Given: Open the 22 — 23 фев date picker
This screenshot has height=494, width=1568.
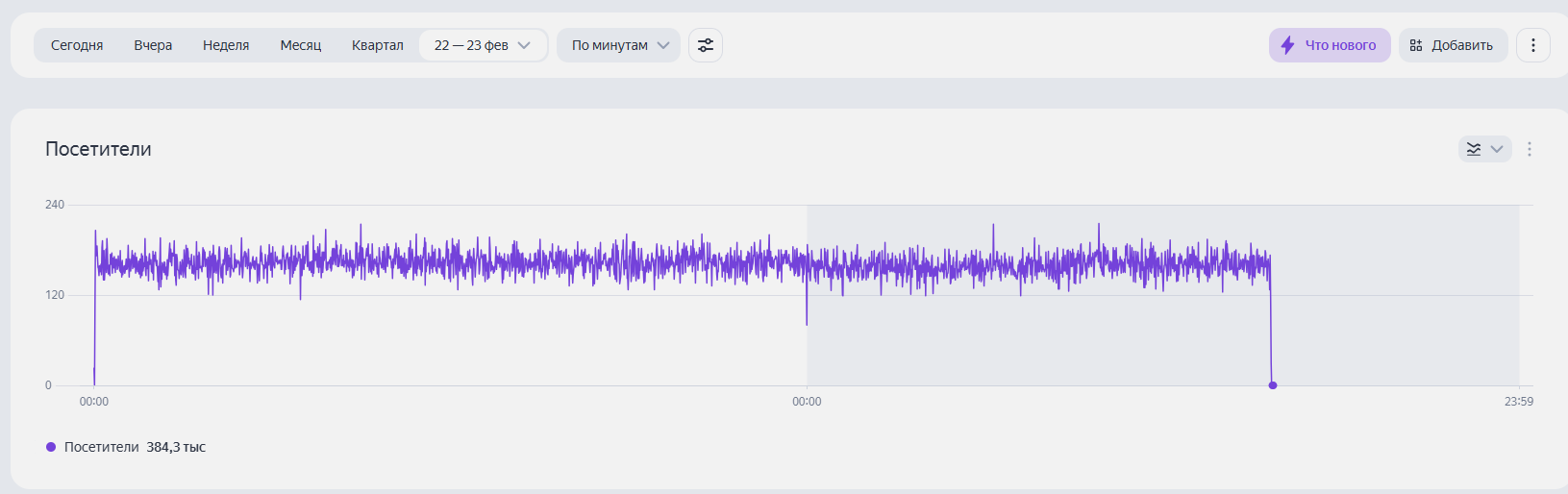Looking at the screenshot, I should [483, 45].
